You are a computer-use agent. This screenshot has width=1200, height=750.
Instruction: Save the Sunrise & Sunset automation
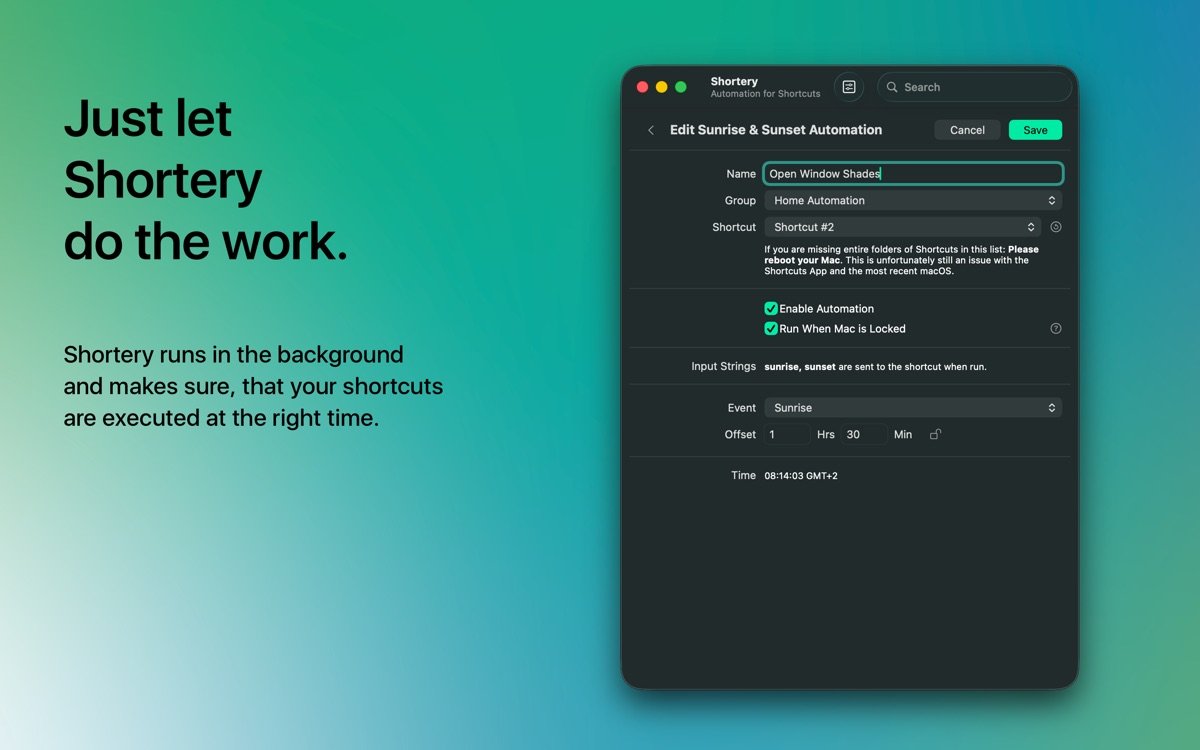coord(1035,130)
